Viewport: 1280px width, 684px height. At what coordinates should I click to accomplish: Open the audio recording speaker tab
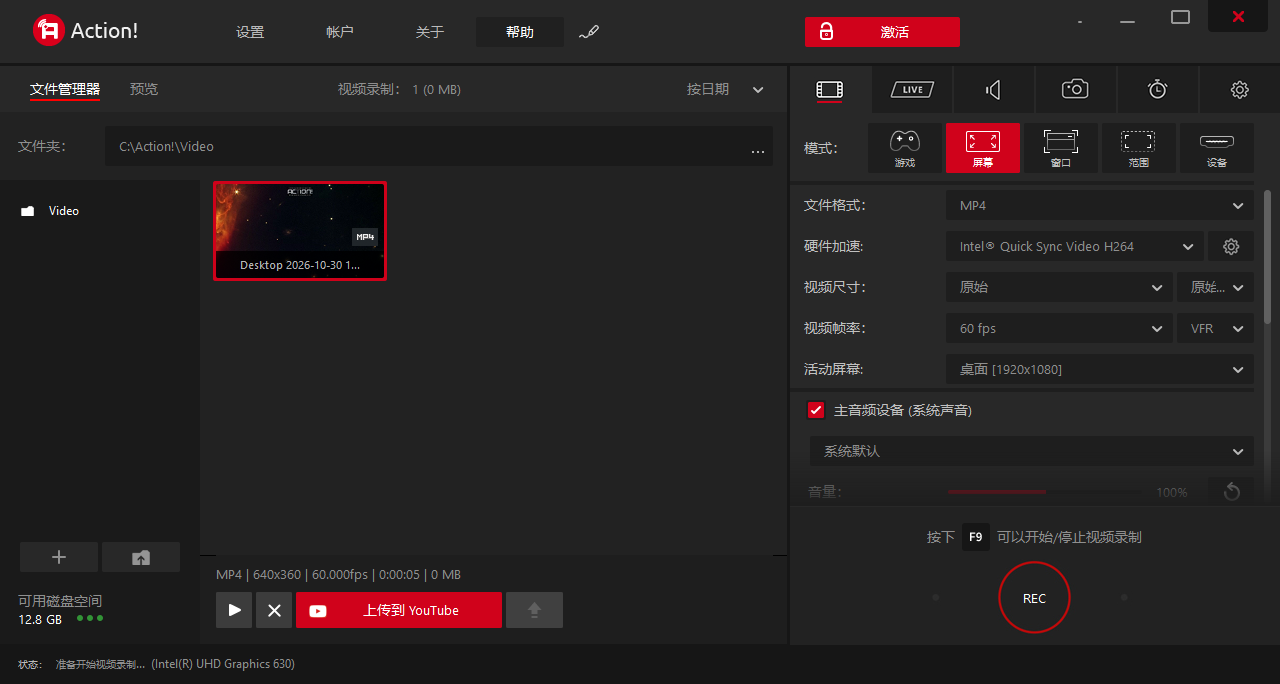[993, 90]
